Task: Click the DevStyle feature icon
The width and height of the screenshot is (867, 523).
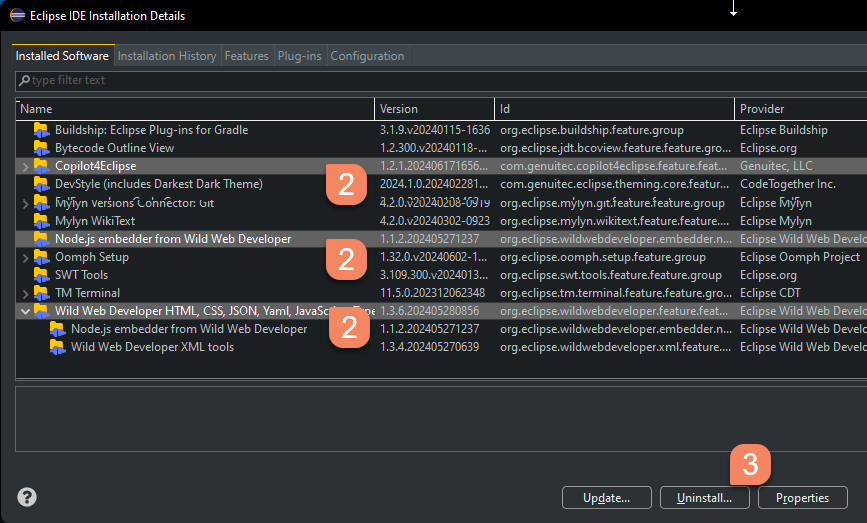Action: click(x=41, y=184)
